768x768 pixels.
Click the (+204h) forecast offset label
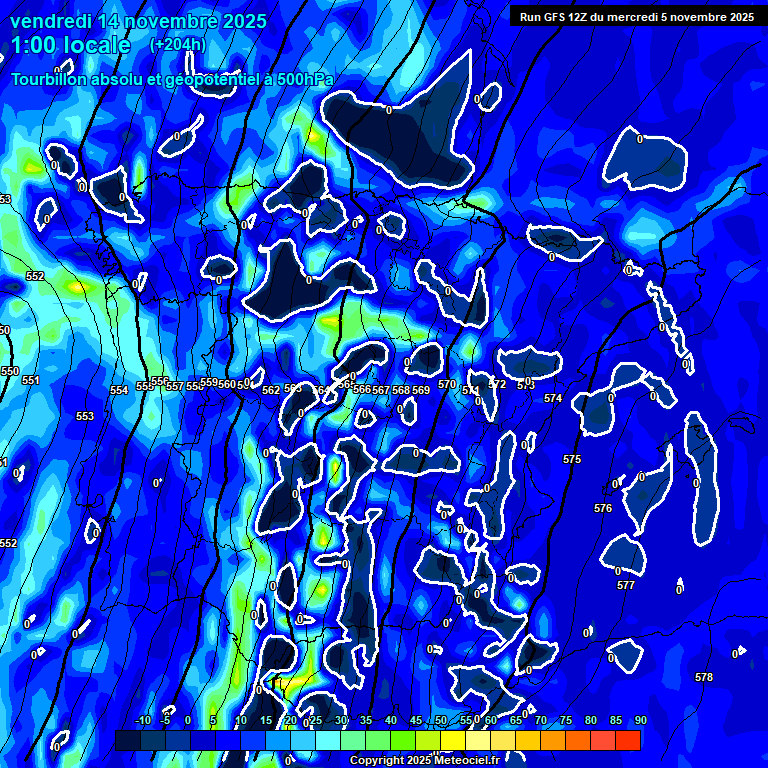[x=178, y=45]
